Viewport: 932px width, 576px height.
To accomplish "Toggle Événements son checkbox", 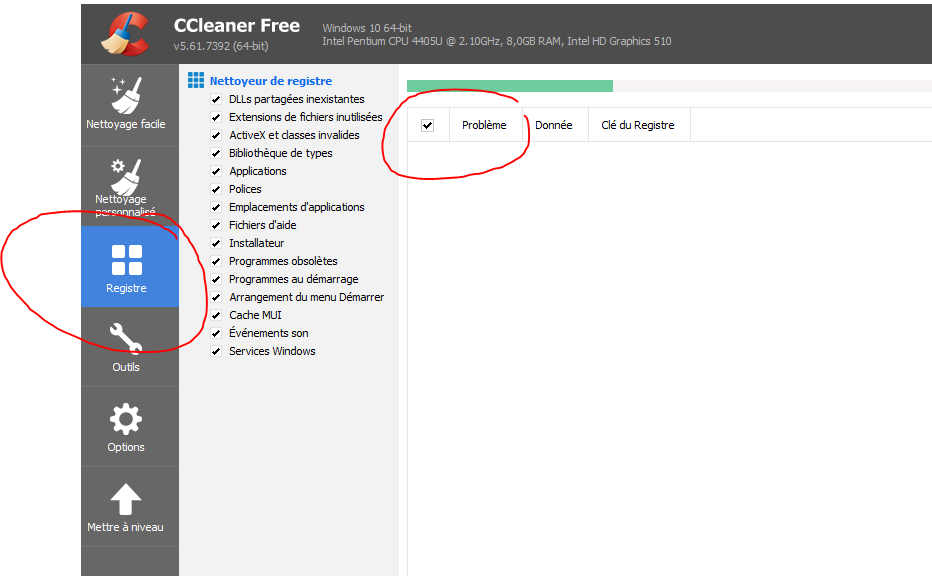I will (x=216, y=333).
